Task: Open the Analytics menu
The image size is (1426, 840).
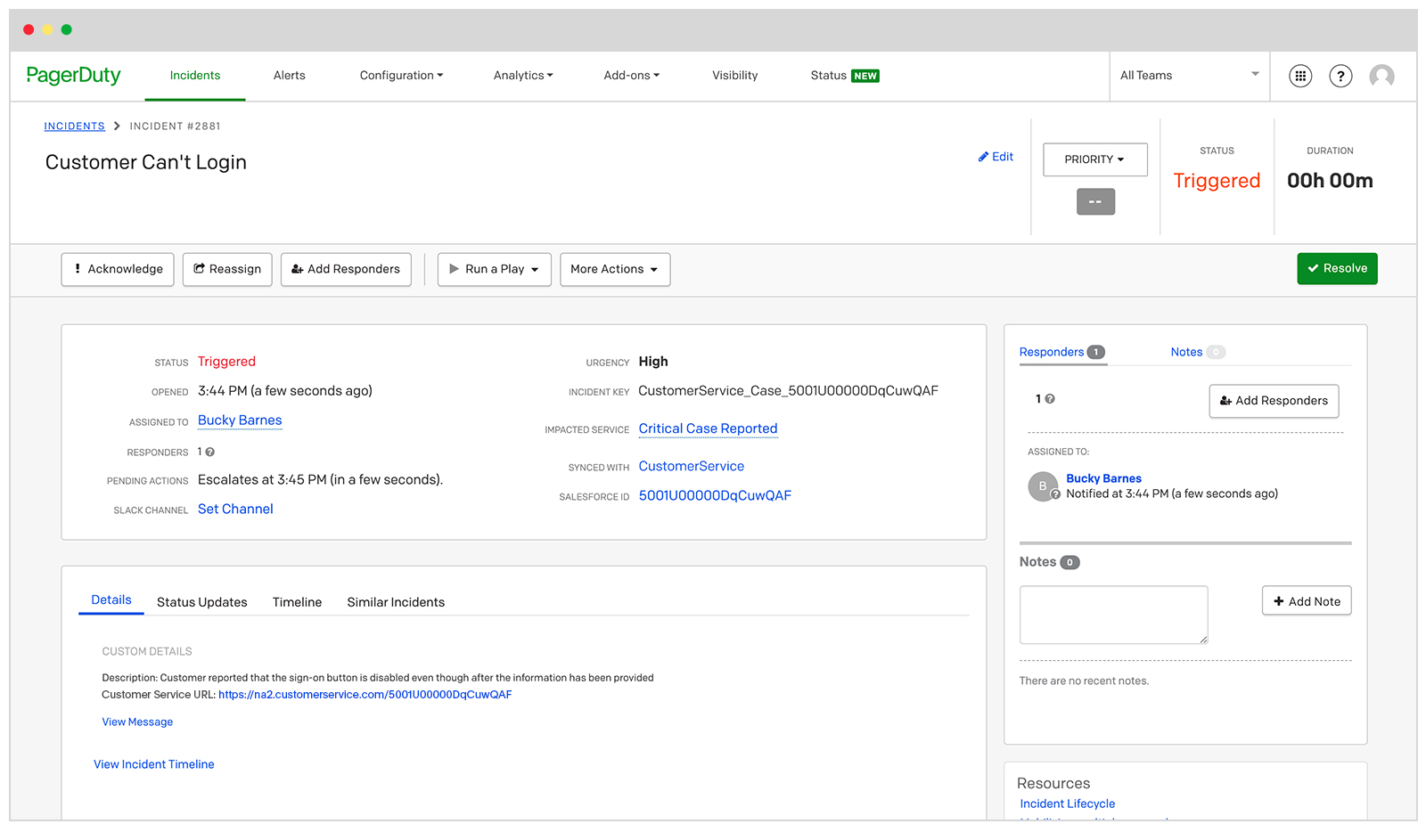Action: [x=523, y=76]
